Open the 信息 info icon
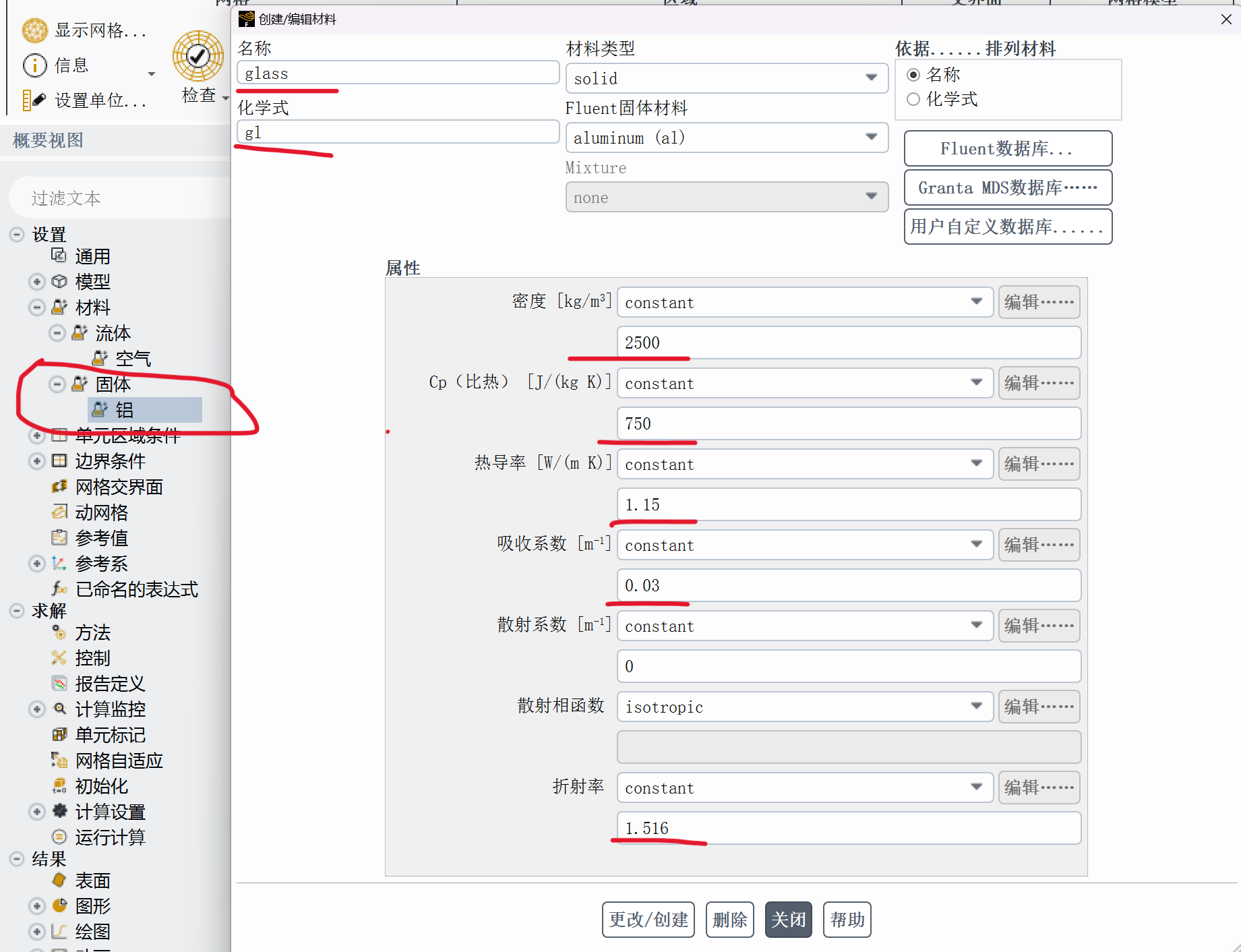 [x=35, y=65]
